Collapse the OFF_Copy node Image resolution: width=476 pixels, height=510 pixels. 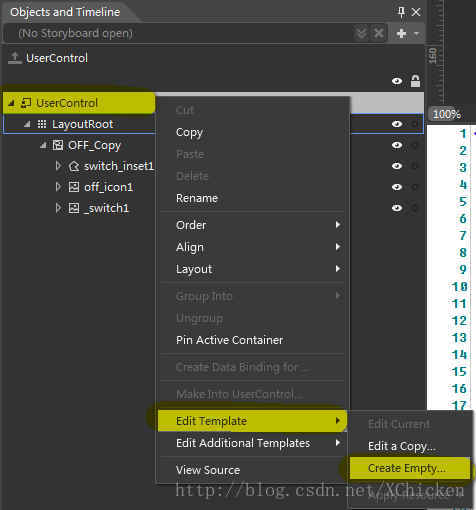point(43,145)
